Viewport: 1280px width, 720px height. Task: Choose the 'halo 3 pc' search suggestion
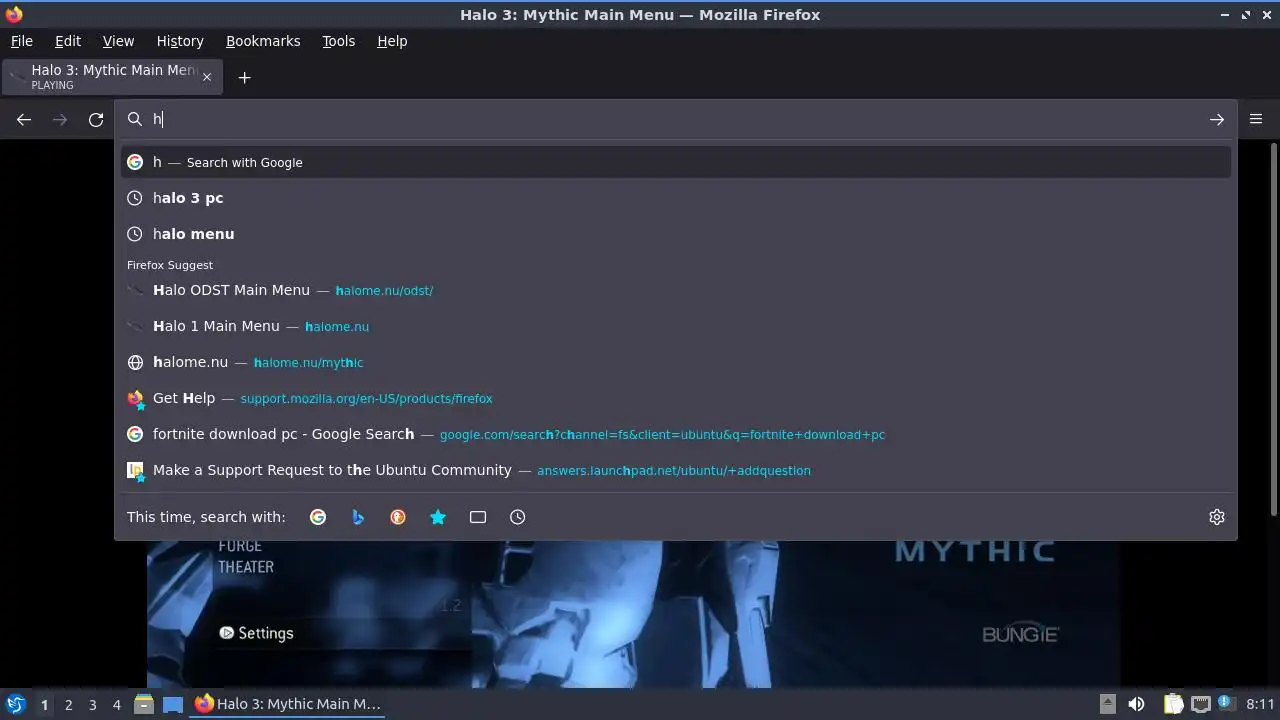676,198
